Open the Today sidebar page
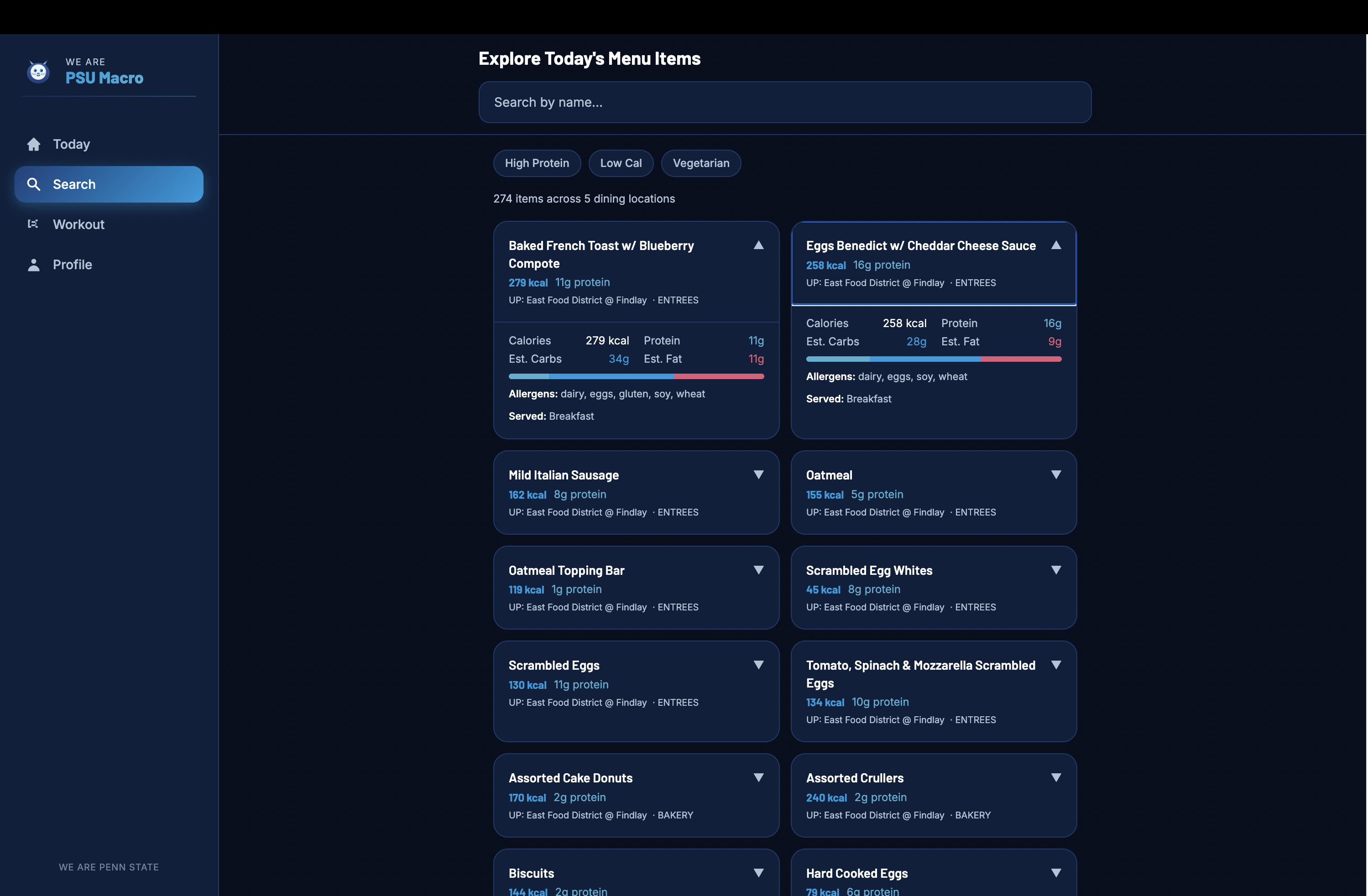1368x896 pixels. point(71,144)
